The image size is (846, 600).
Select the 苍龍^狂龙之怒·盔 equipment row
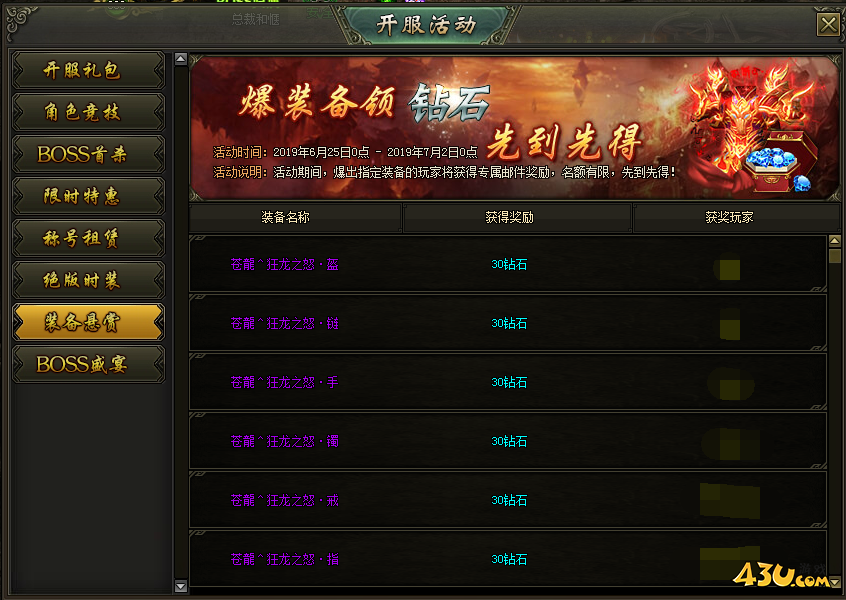point(508,264)
